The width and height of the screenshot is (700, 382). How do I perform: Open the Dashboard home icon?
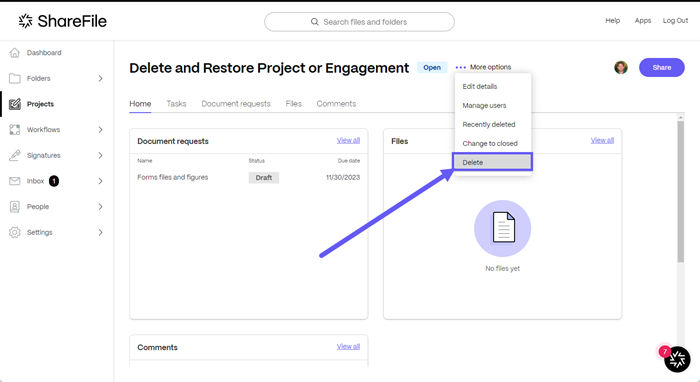click(x=15, y=53)
